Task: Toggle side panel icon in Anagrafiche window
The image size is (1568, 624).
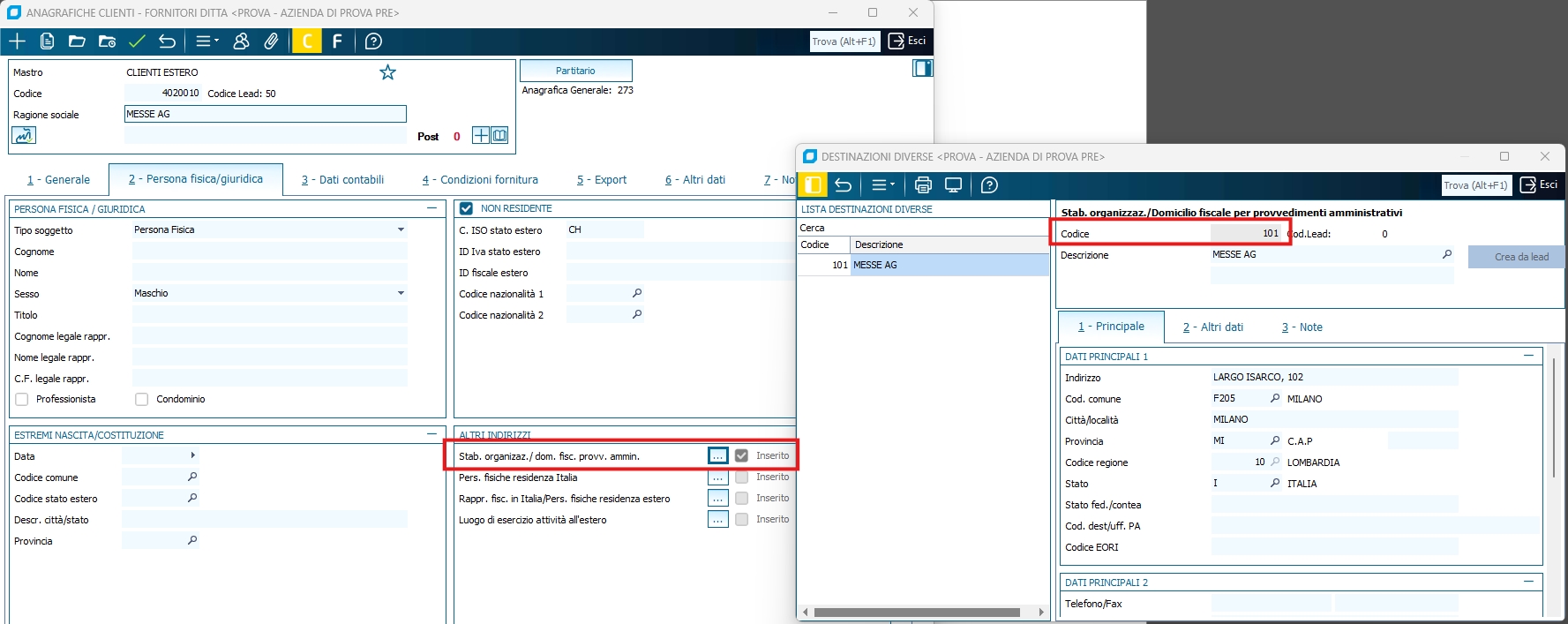Action: [x=923, y=68]
